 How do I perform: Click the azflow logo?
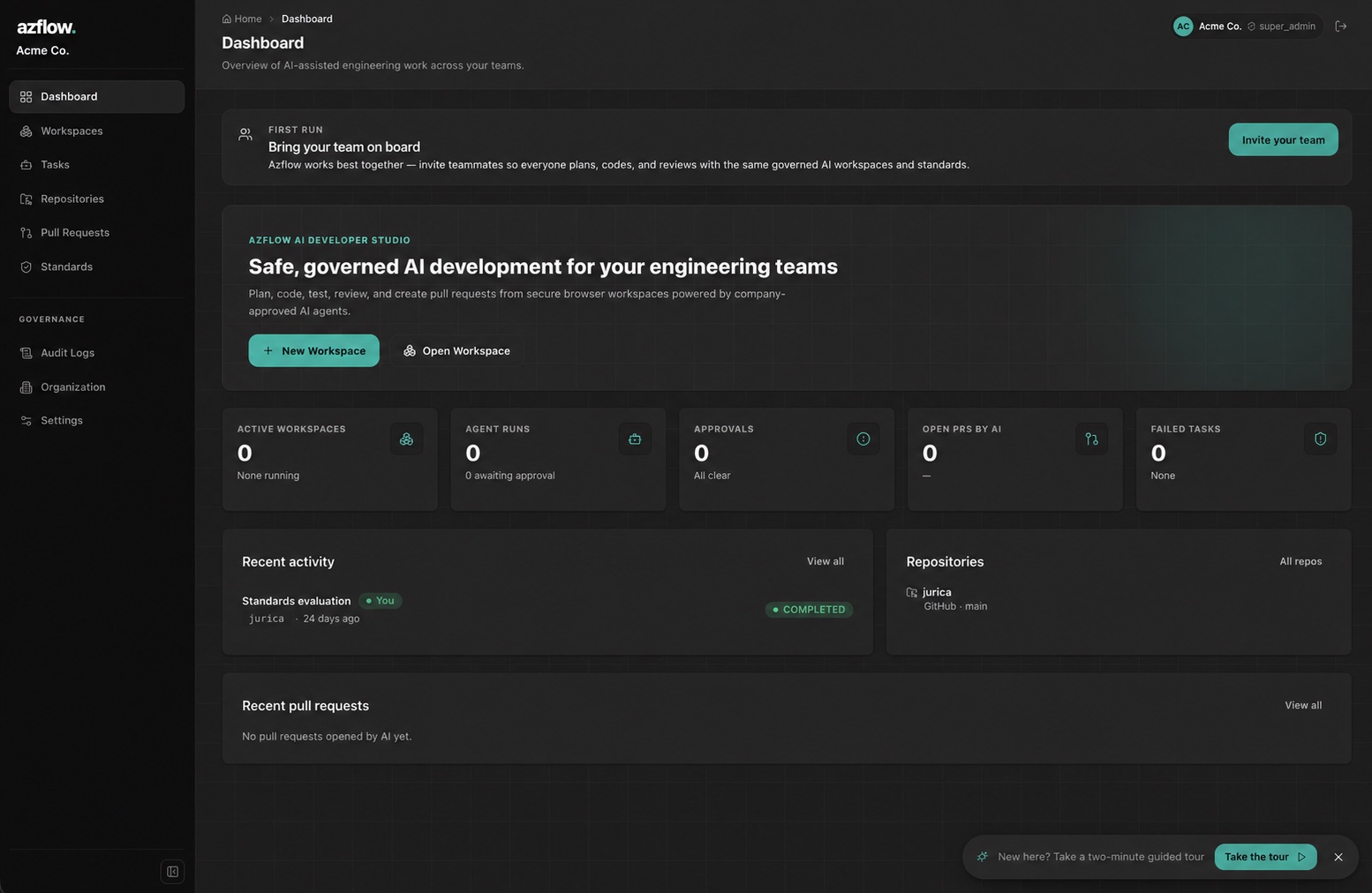tap(46, 26)
